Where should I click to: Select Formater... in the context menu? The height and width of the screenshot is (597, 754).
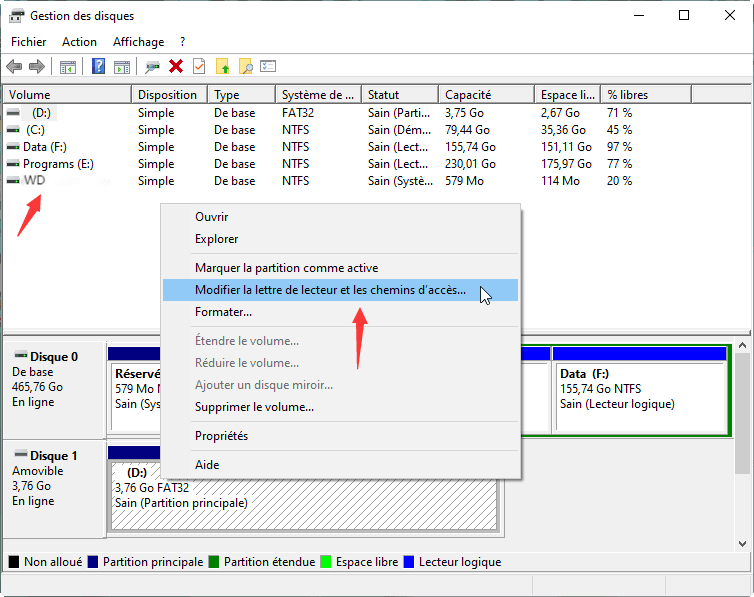223,312
